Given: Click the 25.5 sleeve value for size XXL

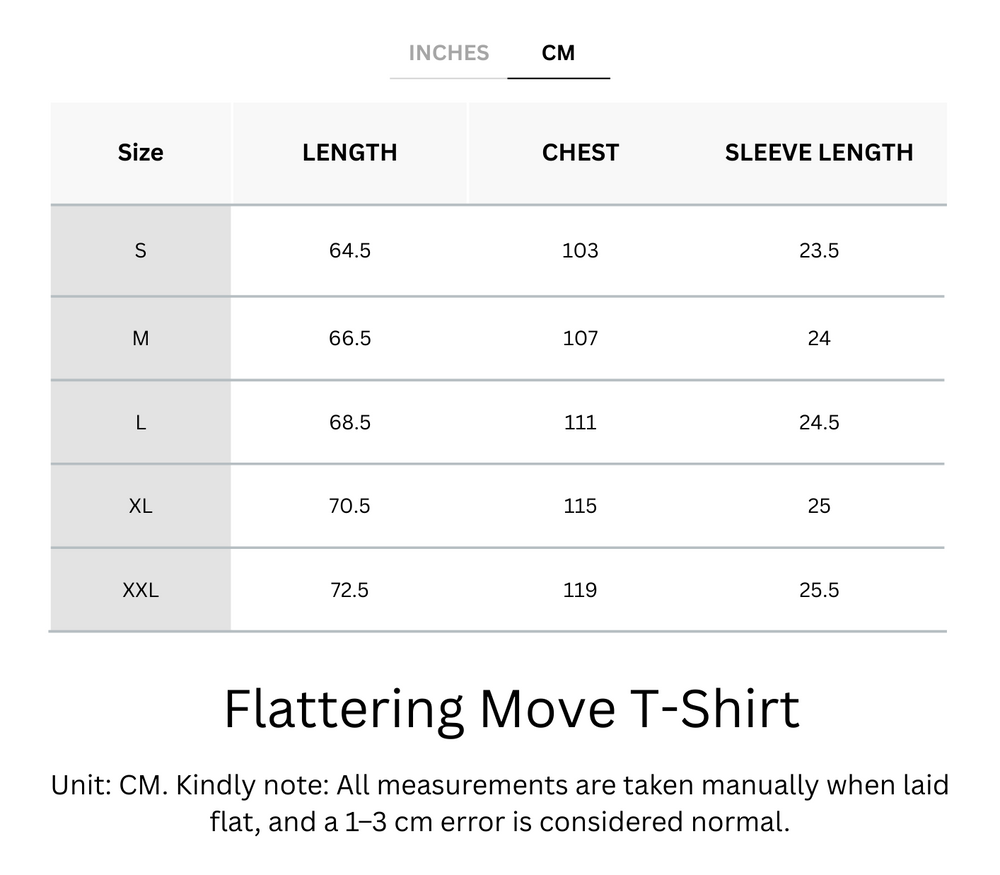Looking at the screenshot, I should pos(819,590).
